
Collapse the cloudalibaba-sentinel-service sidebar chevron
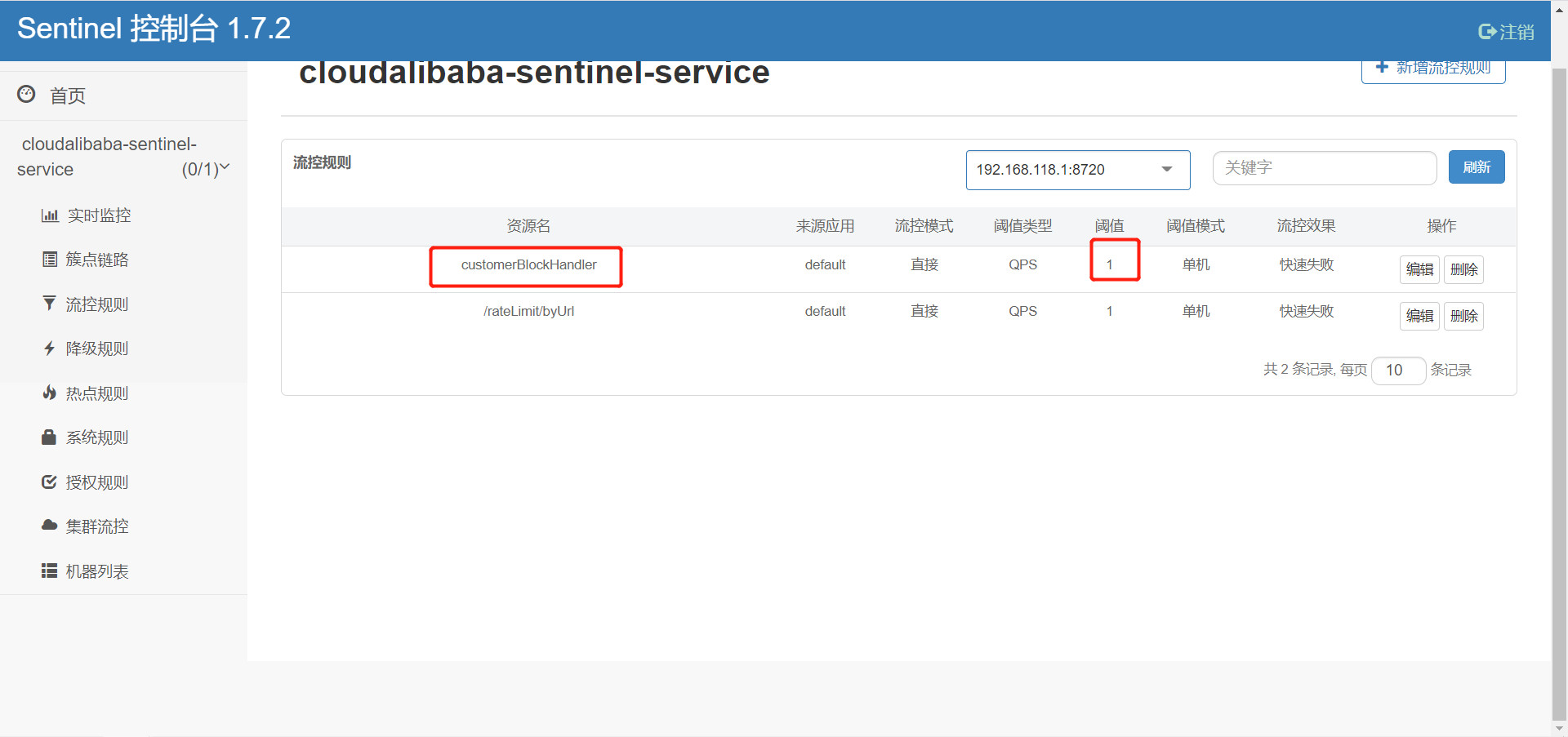(225, 167)
